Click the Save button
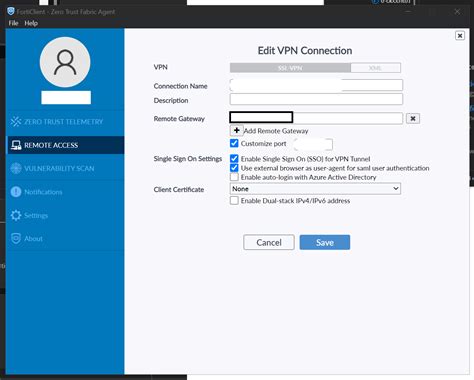The height and width of the screenshot is (380, 474). pos(325,242)
